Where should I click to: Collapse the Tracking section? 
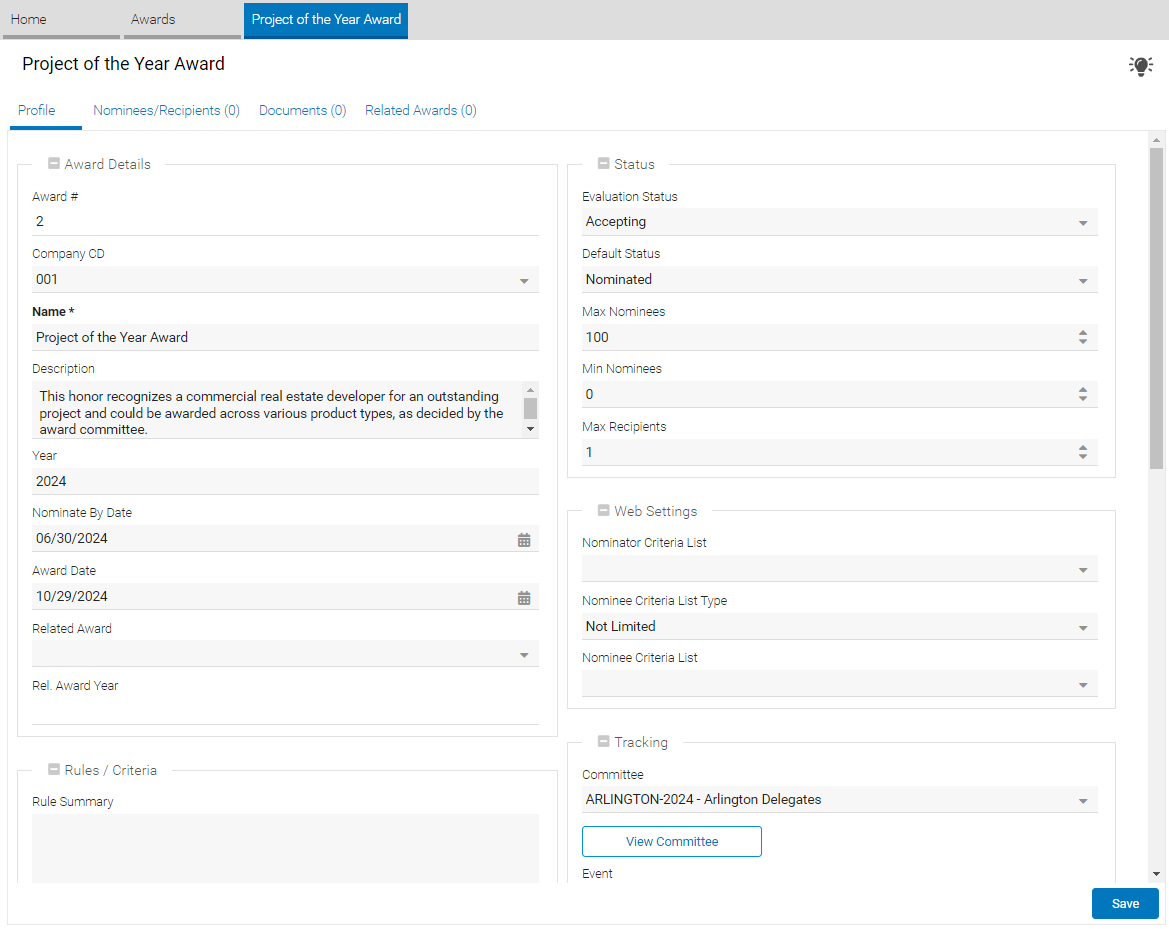(603, 742)
